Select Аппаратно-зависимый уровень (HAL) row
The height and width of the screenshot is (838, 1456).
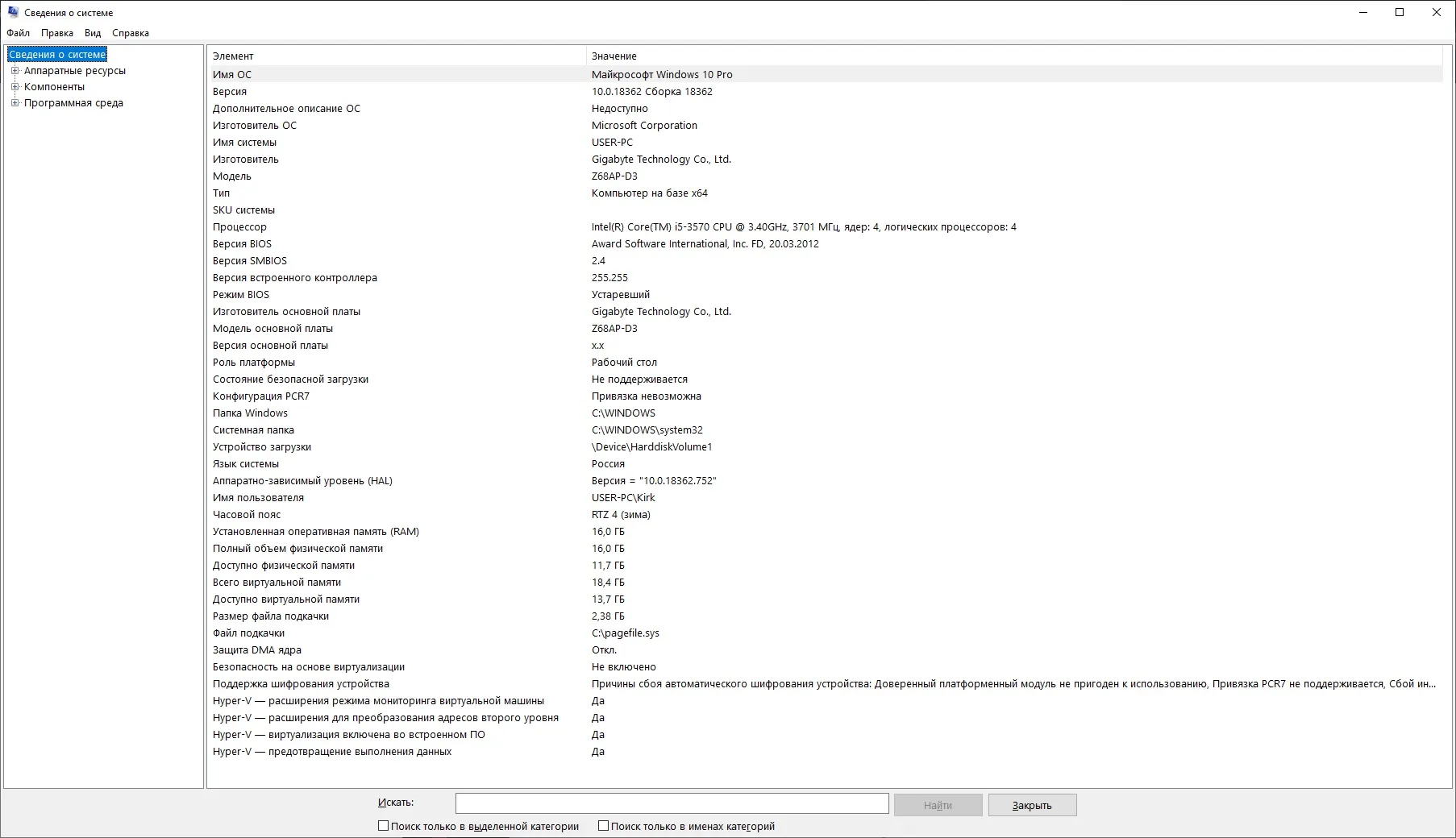click(x=825, y=480)
